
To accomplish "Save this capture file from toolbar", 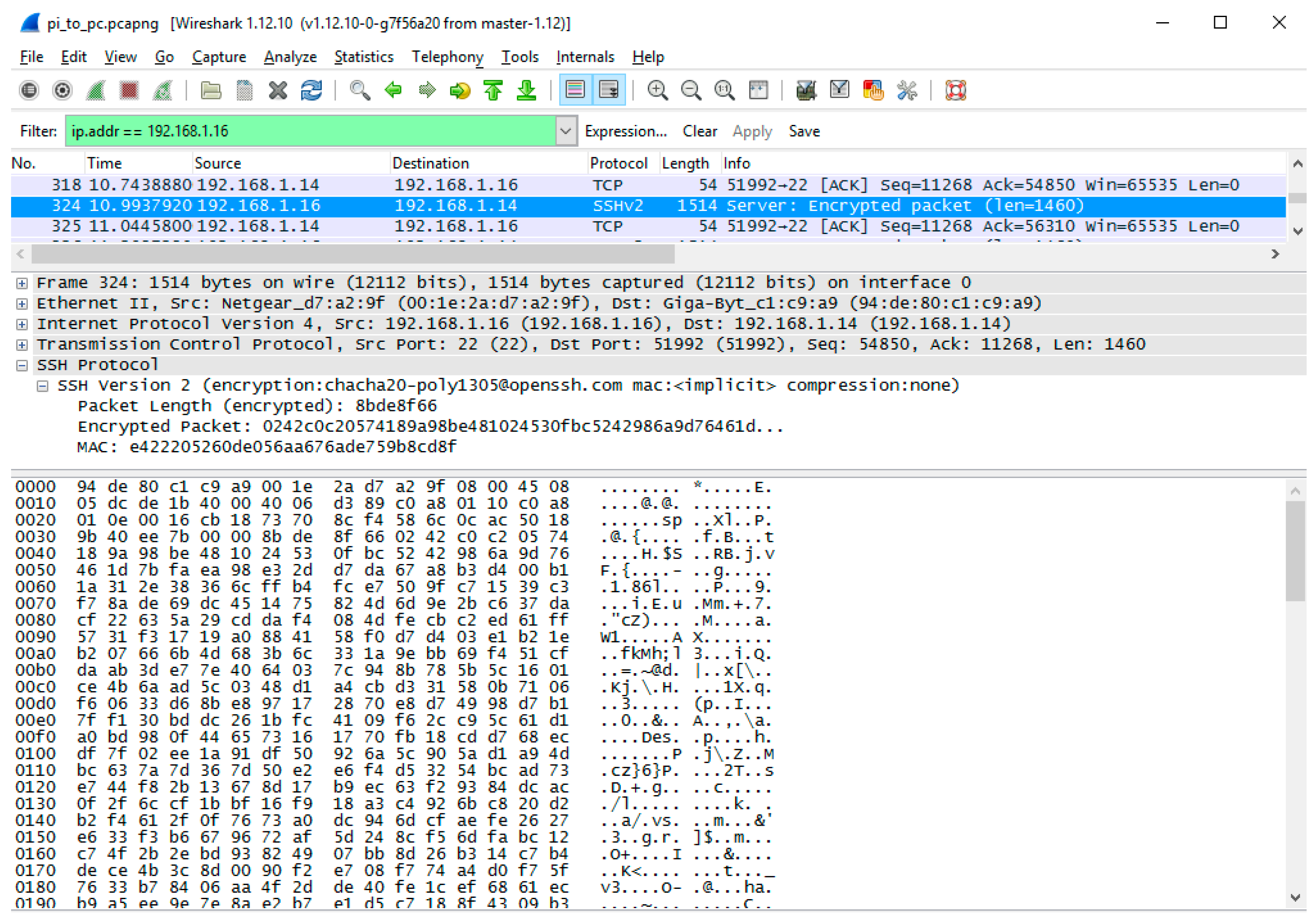I will click(x=244, y=90).
